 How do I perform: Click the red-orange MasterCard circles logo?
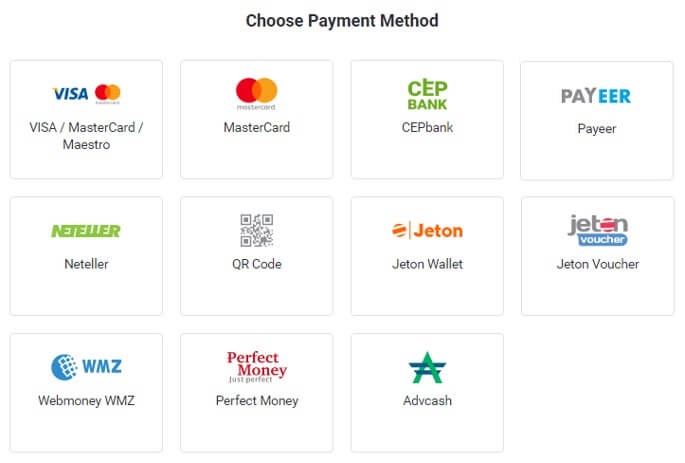pyautogui.click(x=256, y=94)
